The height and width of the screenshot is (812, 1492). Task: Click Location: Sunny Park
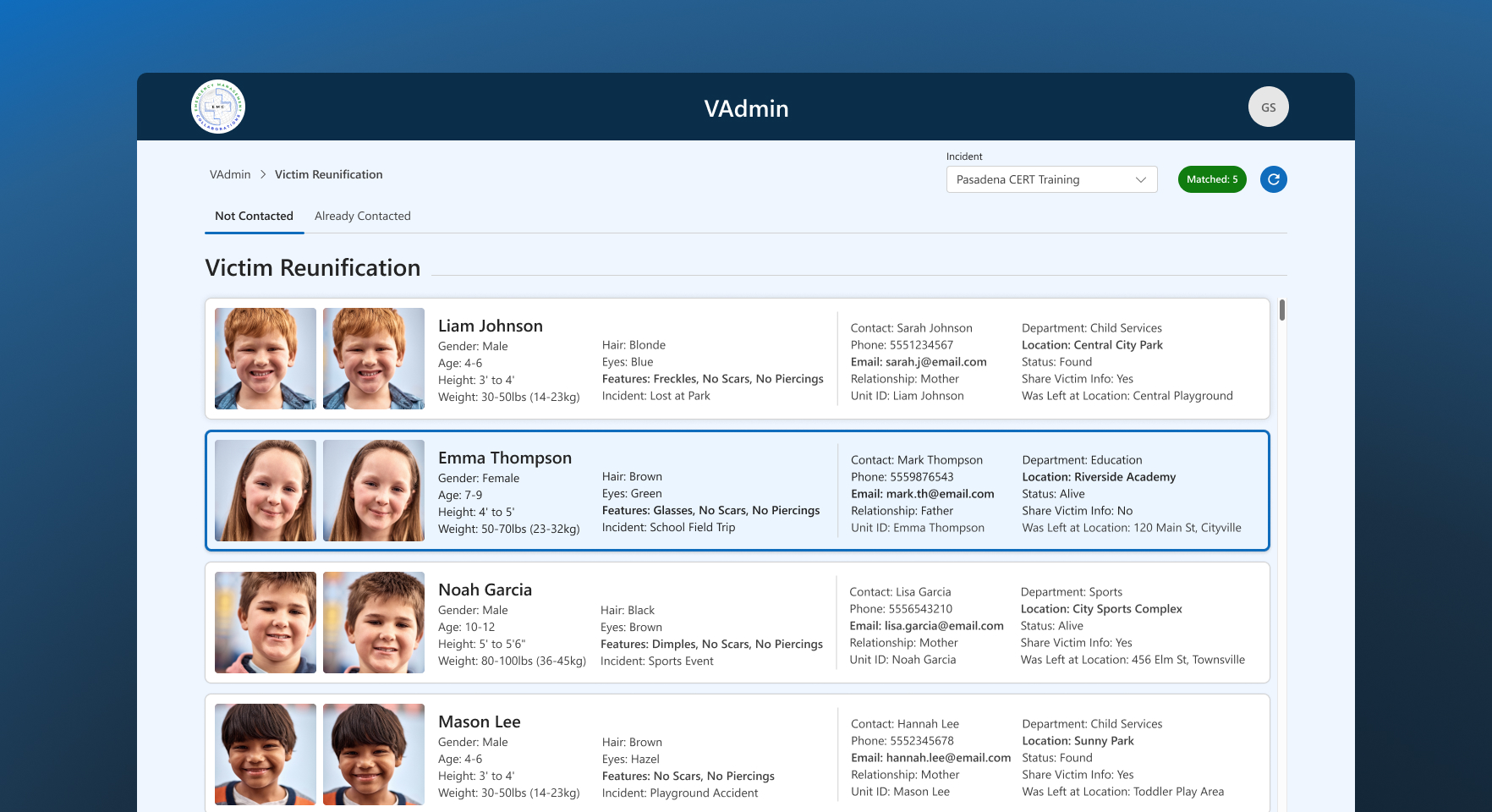coord(1078,741)
